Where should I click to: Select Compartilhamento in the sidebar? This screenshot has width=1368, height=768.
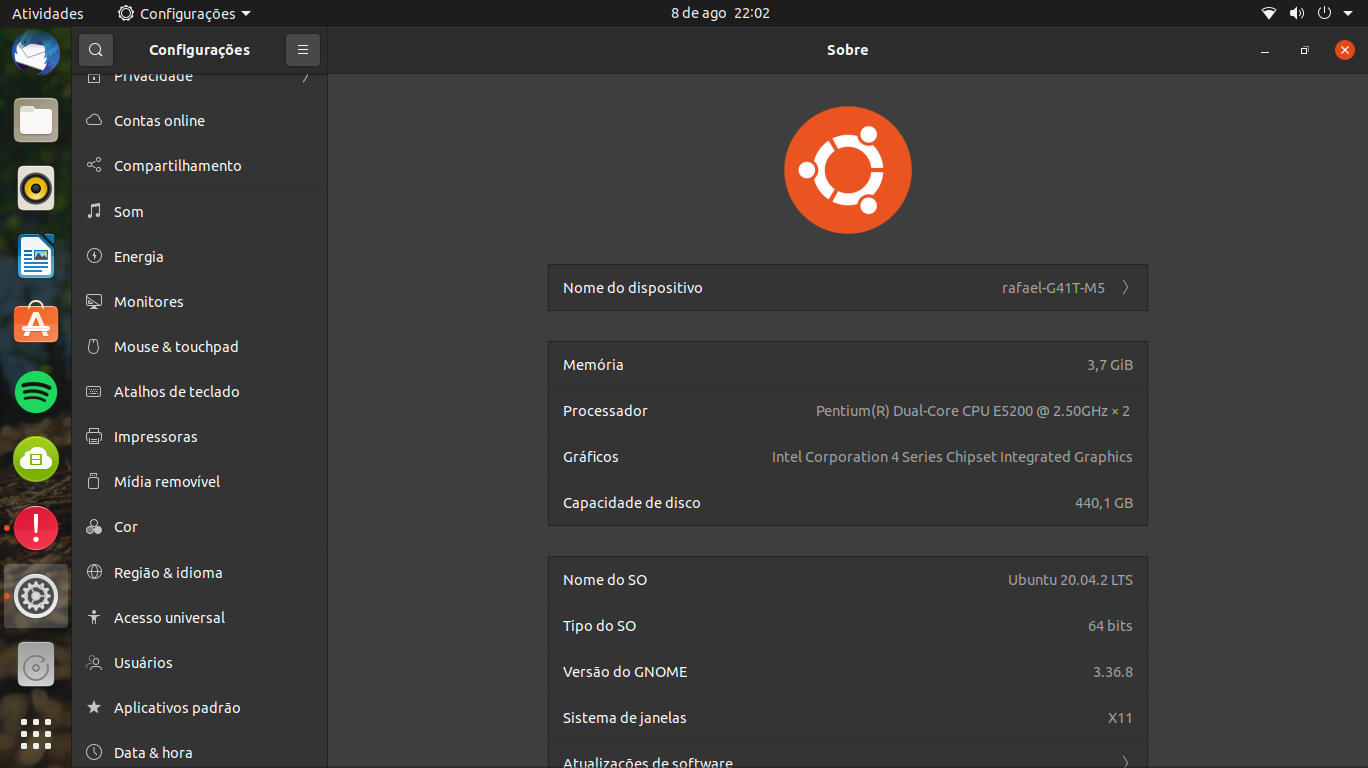coord(199,165)
